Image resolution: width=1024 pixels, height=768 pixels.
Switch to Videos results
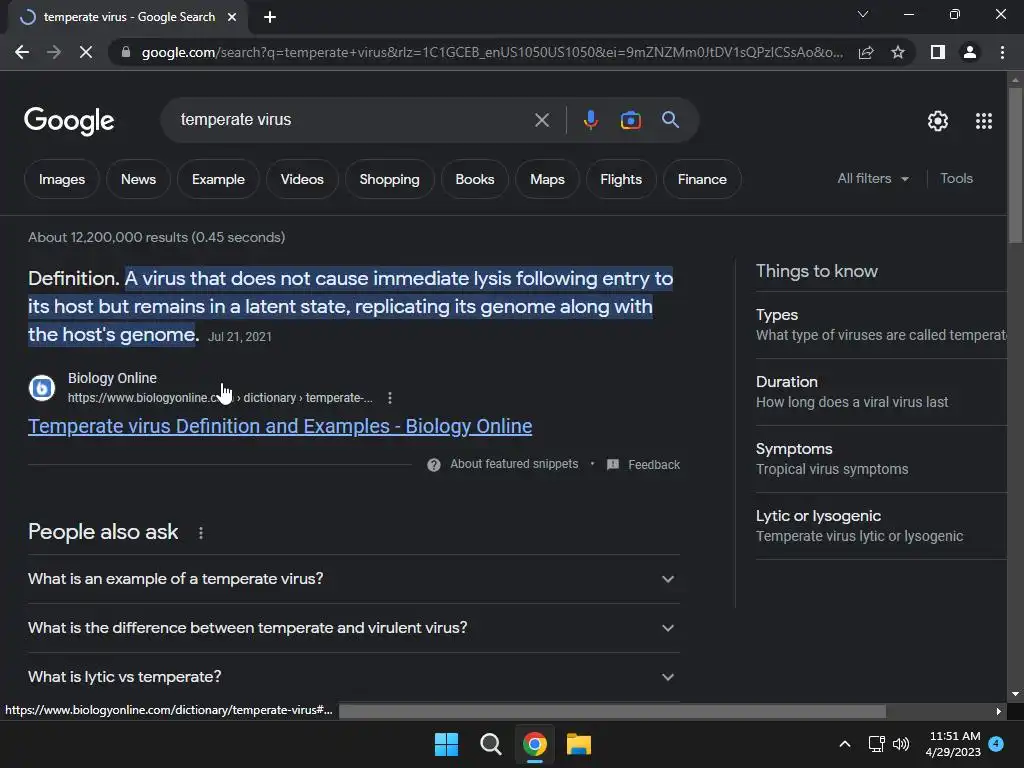coord(302,179)
